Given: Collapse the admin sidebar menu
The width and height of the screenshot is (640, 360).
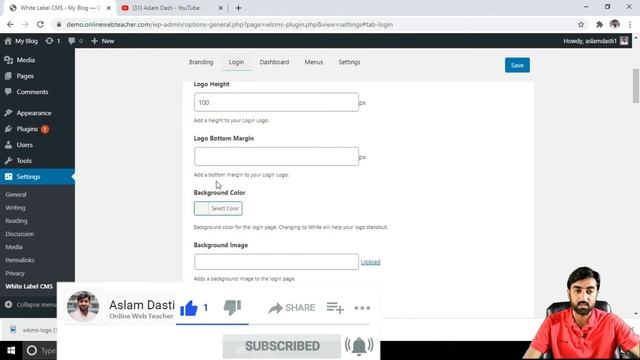Looking at the screenshot, I should 30,304.
